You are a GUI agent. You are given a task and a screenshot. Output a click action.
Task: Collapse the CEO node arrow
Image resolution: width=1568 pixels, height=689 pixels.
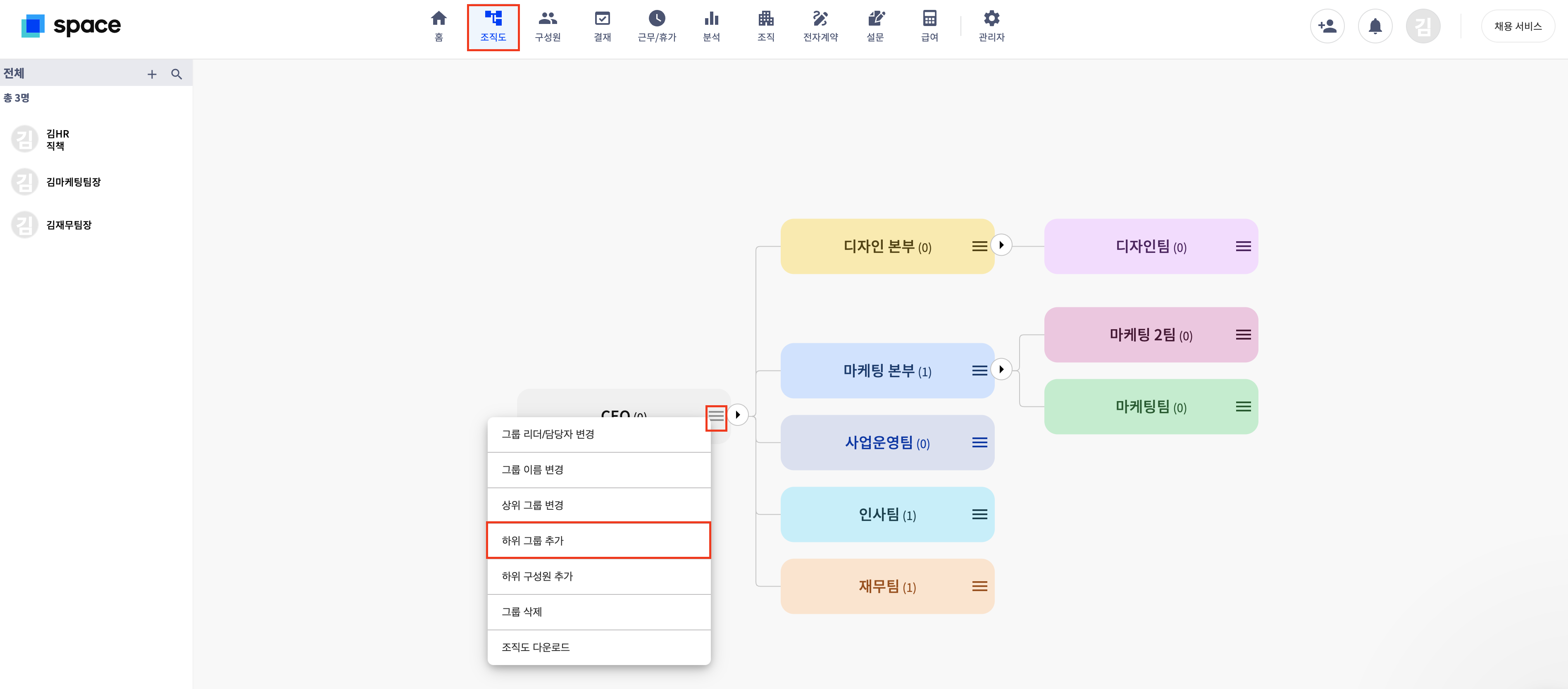(737, 415)
